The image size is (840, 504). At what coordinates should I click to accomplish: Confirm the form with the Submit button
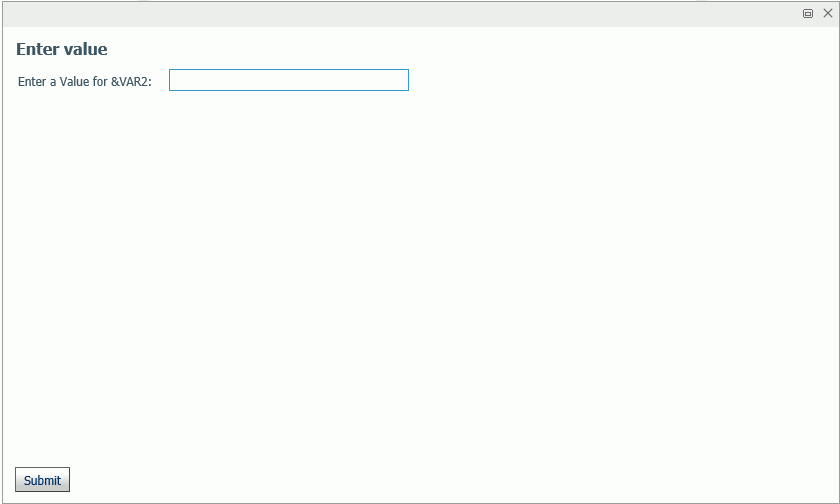42,479
